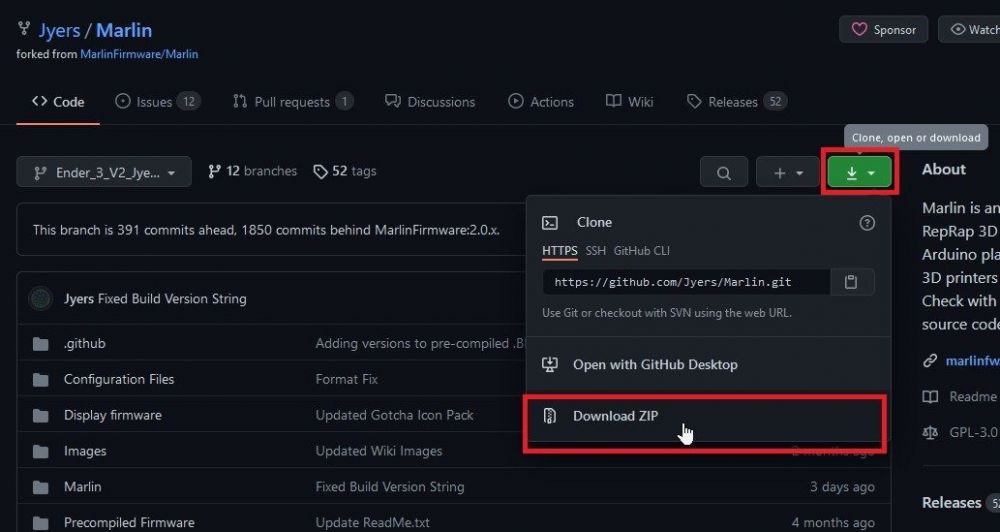Viewport: 1000px width, 532px height.
Task: Toggle the green download code dropdown
Action: (860, 173)
